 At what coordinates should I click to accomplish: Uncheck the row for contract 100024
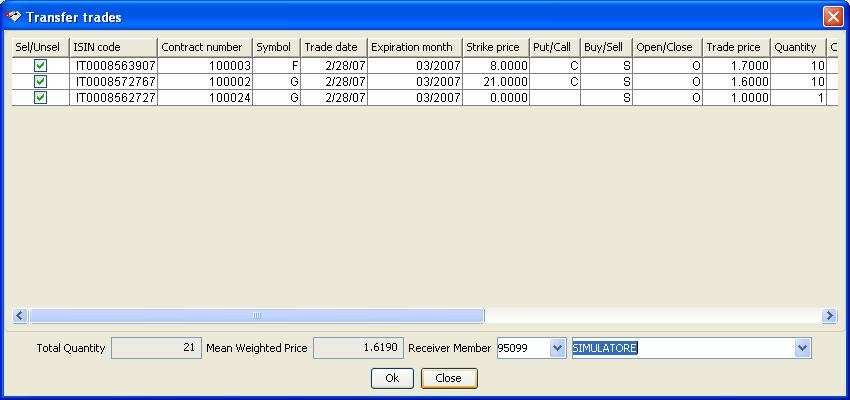(x=41, y=98)
